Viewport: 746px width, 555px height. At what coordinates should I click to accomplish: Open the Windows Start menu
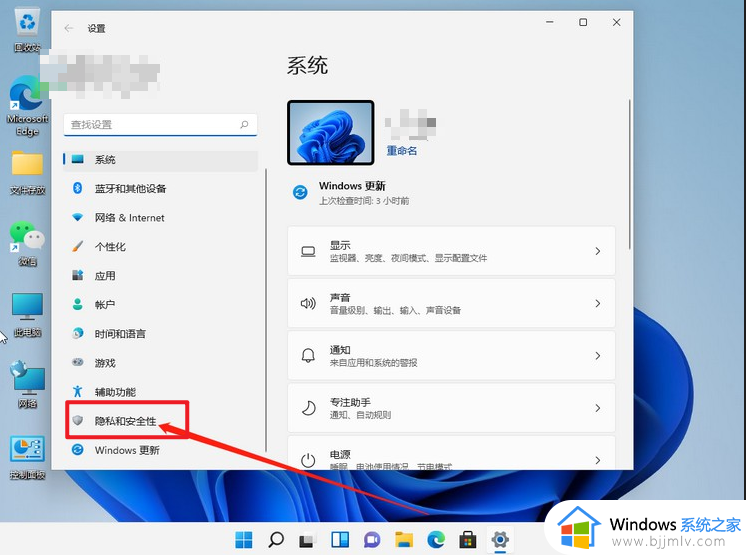coord(244,540)
